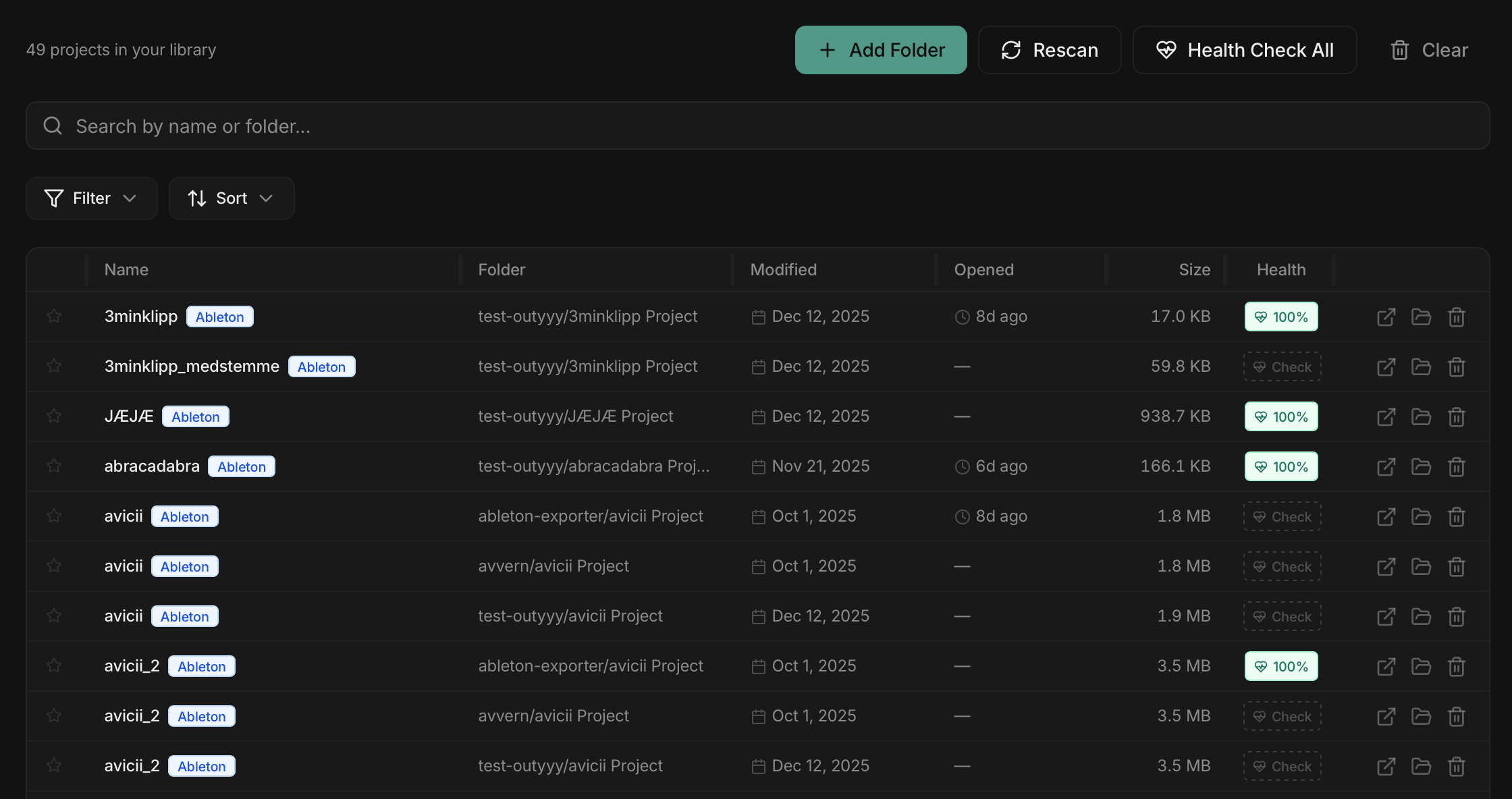Screen dimensions: 1512x799
Task: Delete the avicii_2 avvern project
Action: click(x=1456, y=715)
